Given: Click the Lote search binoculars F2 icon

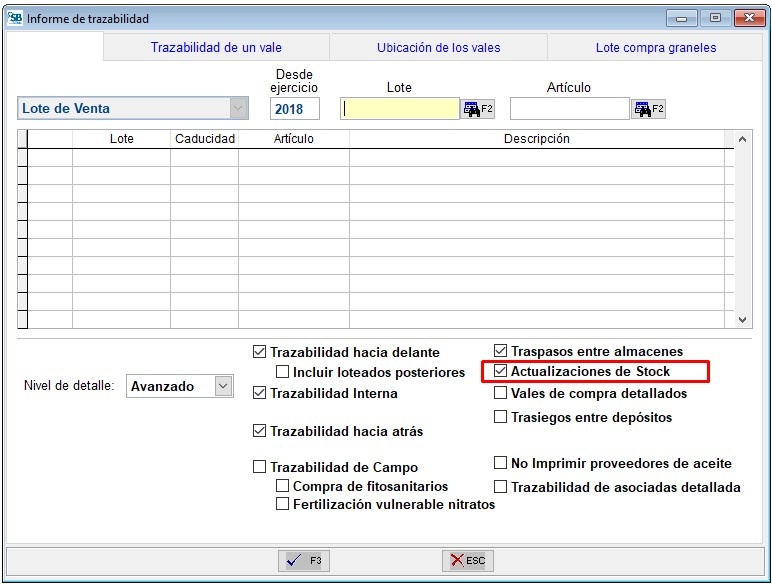Looking at the screenshot, I should click(478, 109).
